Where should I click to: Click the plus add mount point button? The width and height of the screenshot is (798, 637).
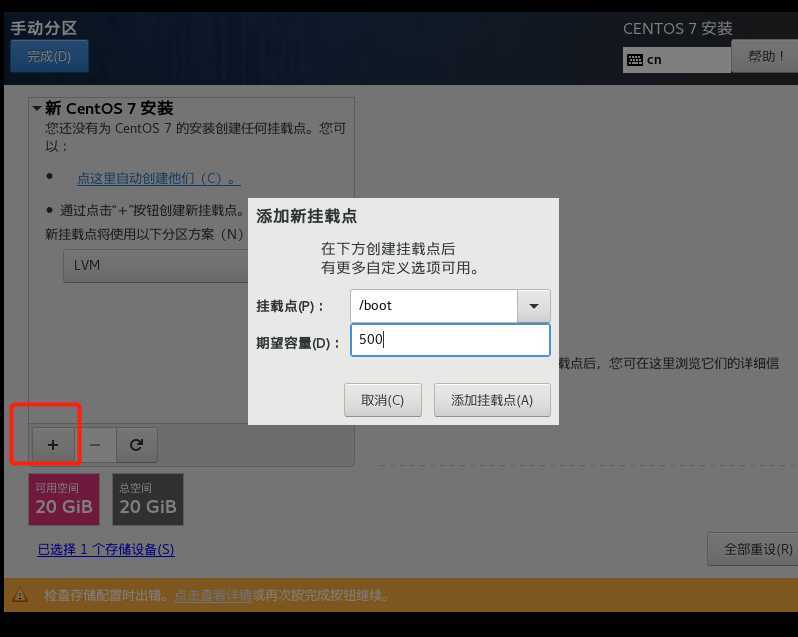point(53,445)
